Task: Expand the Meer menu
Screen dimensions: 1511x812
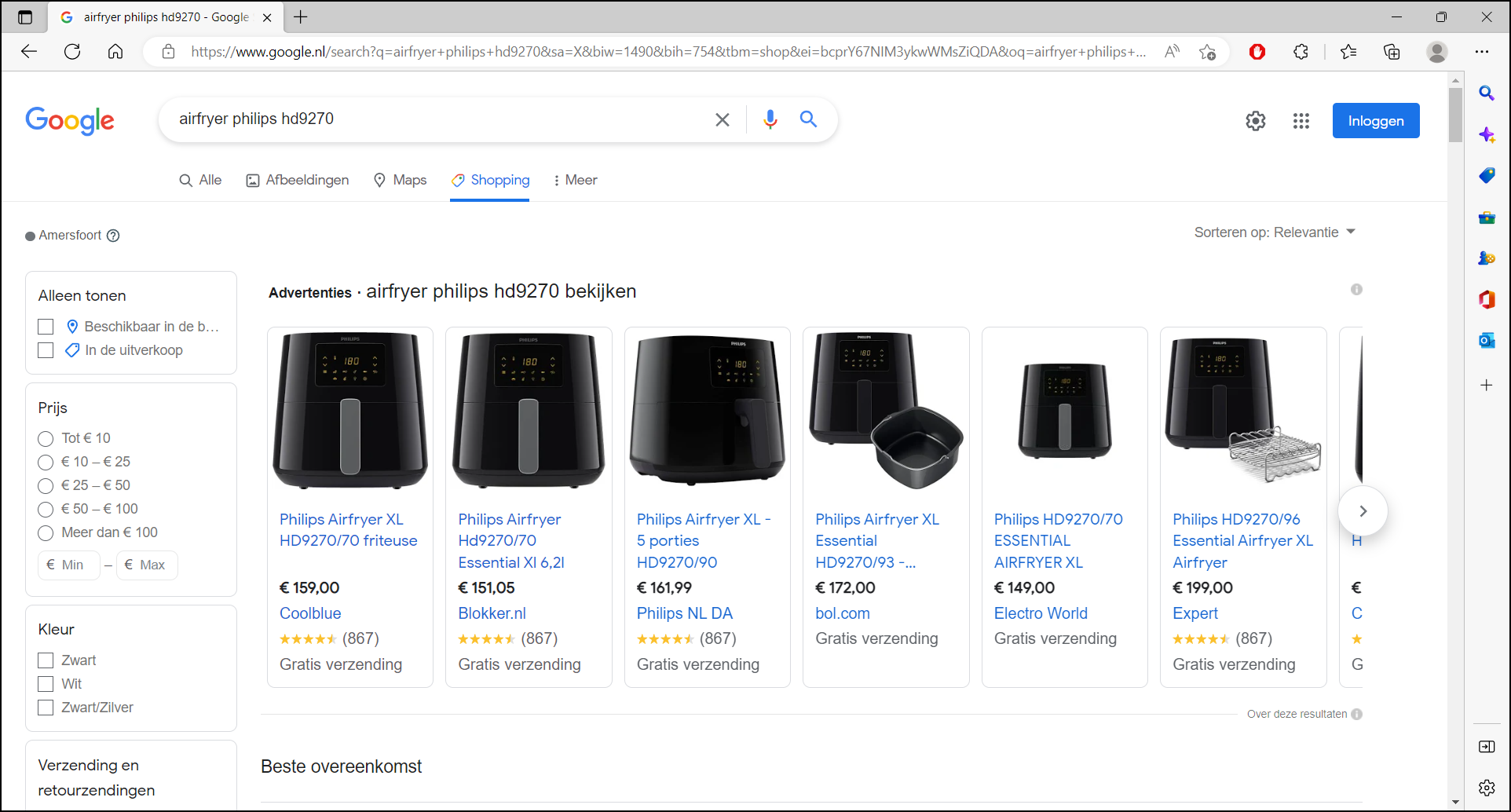Action: click(x=575, y=180)
